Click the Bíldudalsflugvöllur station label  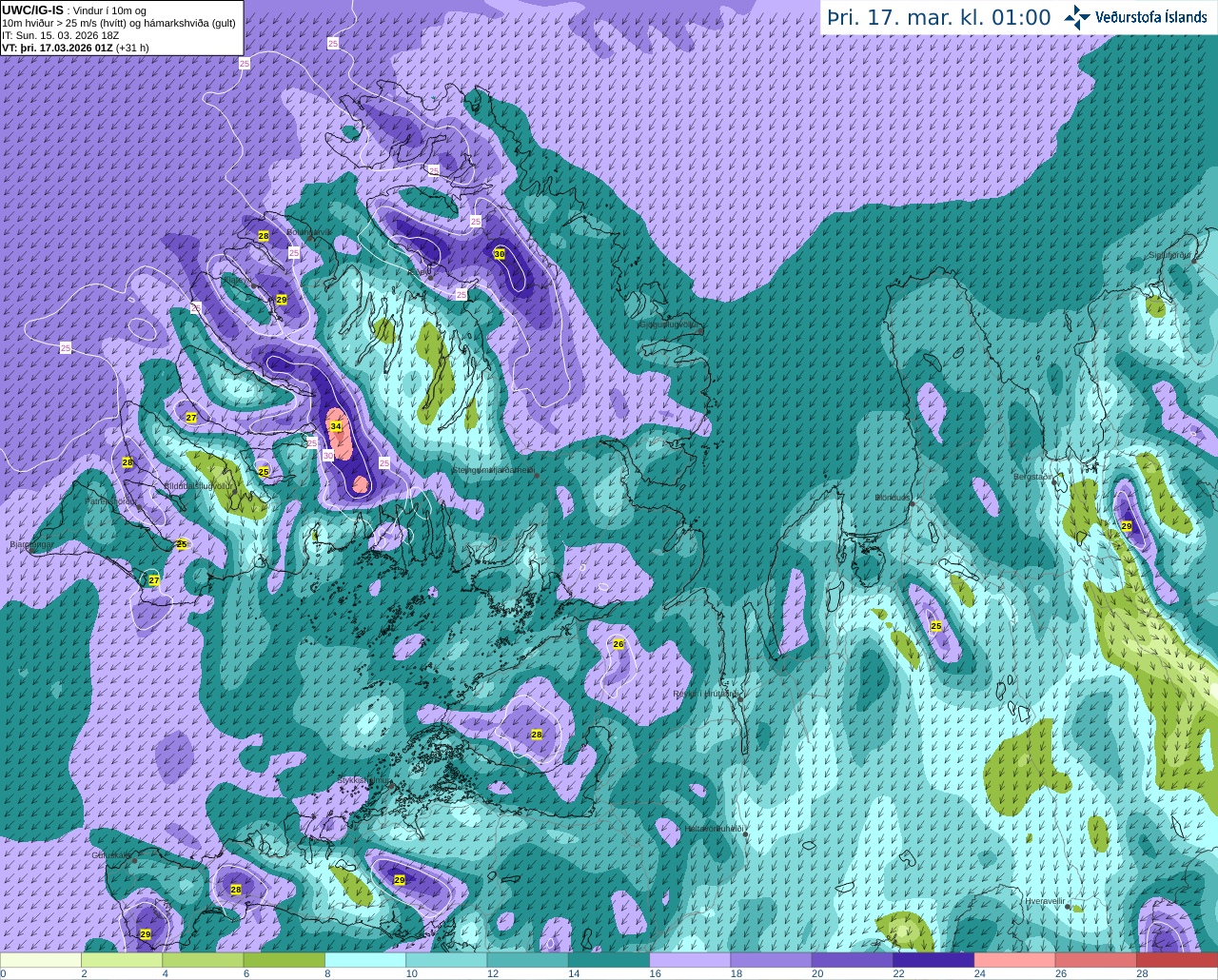coord(198,485)
